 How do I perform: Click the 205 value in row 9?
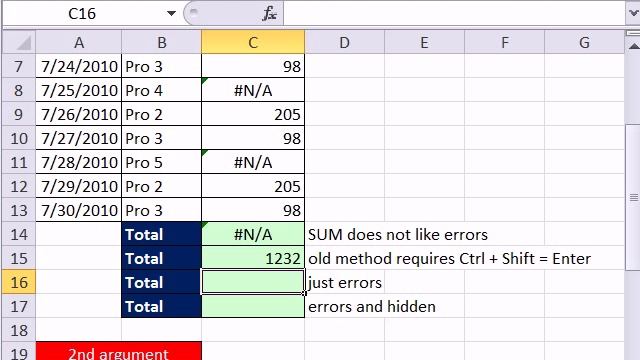pyautogui.click(x=253, y=114)
